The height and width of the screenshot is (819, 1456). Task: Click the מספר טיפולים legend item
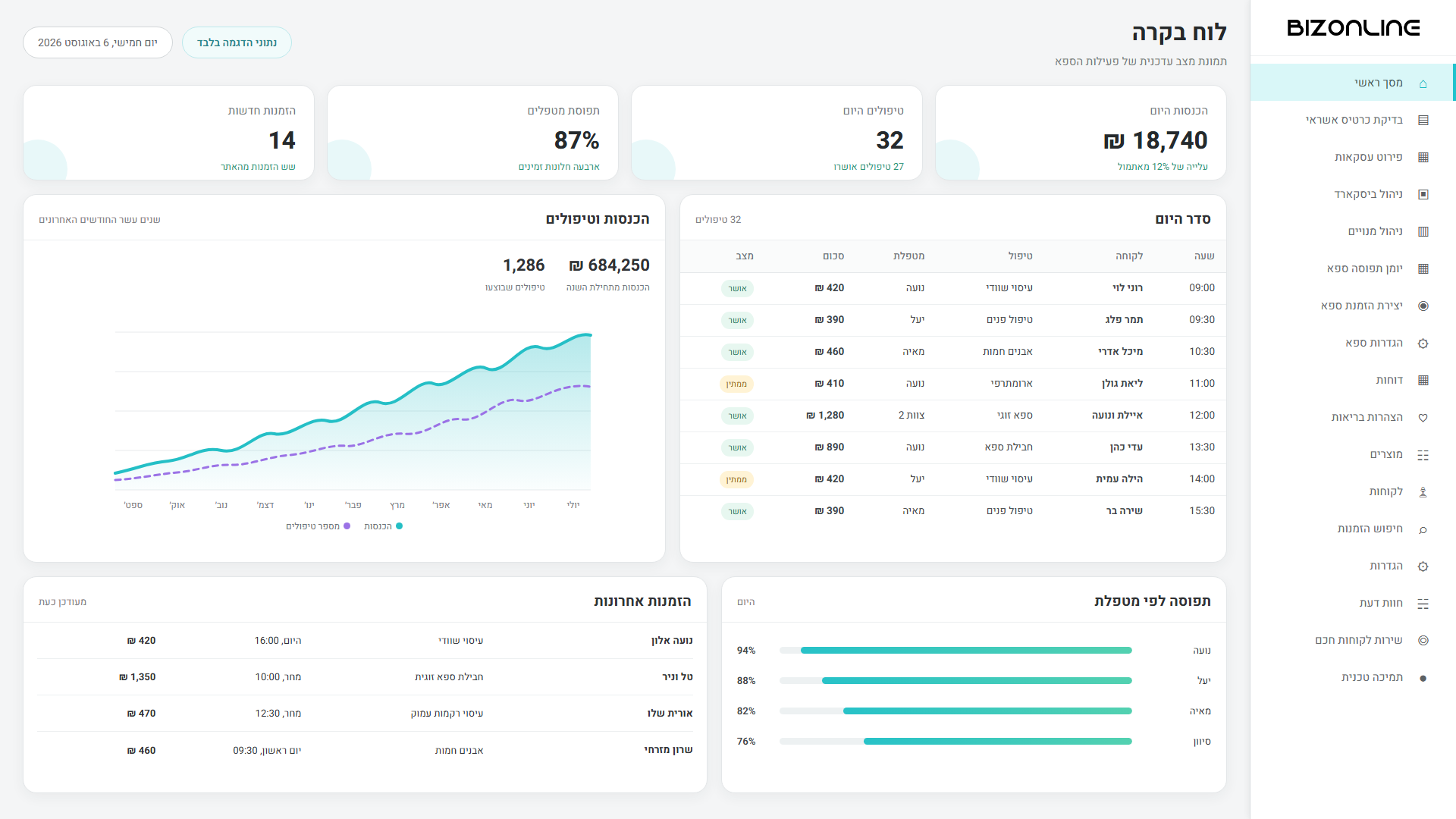(318, 526)
